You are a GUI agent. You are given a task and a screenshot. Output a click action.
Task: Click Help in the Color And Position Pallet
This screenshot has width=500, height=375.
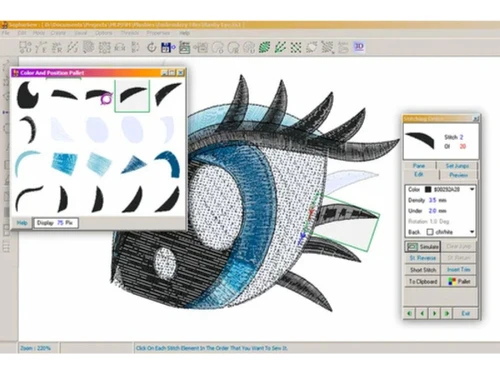(22, 223)
